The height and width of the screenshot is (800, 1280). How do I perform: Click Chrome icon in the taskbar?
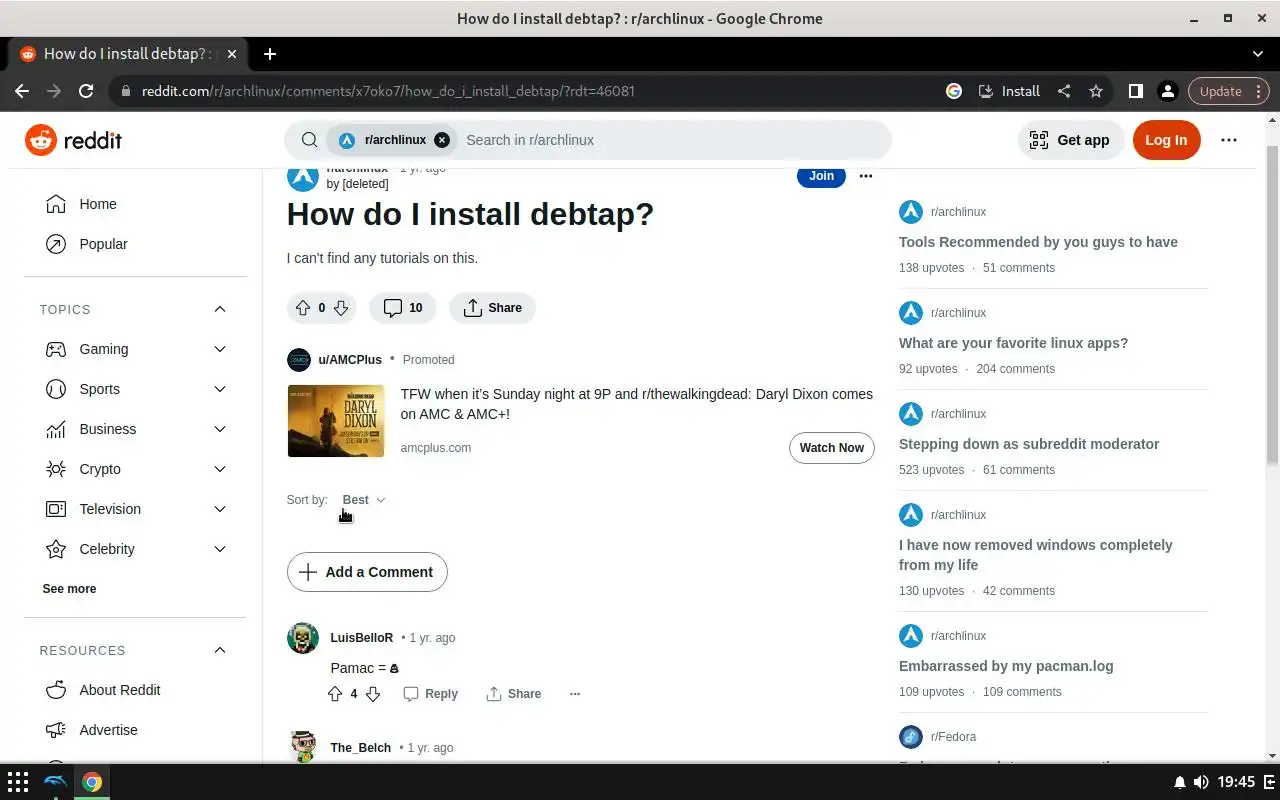tap(92, 782)
